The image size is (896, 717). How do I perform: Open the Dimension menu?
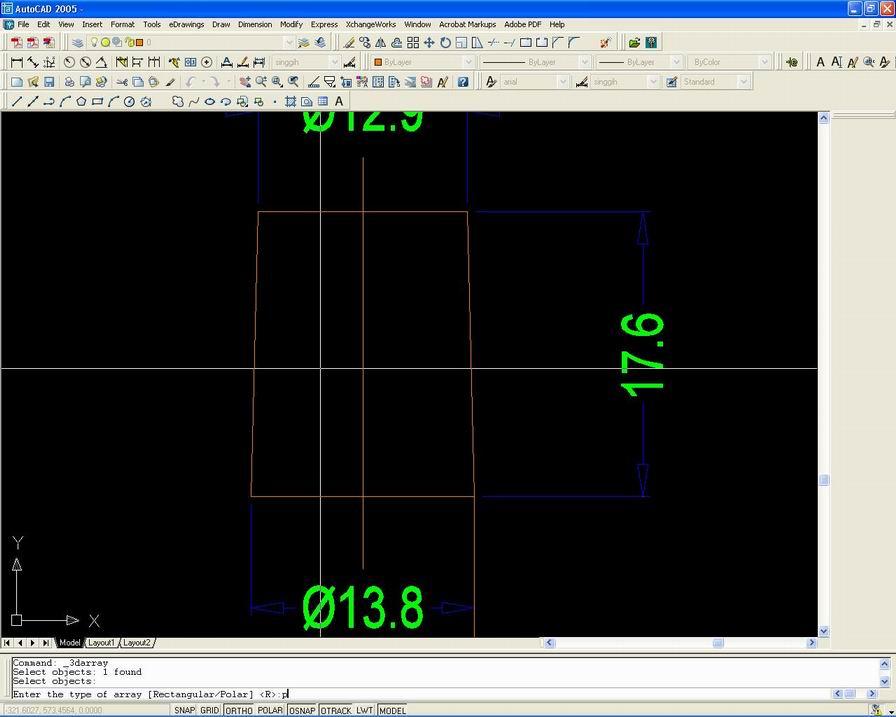click(255, 24)
